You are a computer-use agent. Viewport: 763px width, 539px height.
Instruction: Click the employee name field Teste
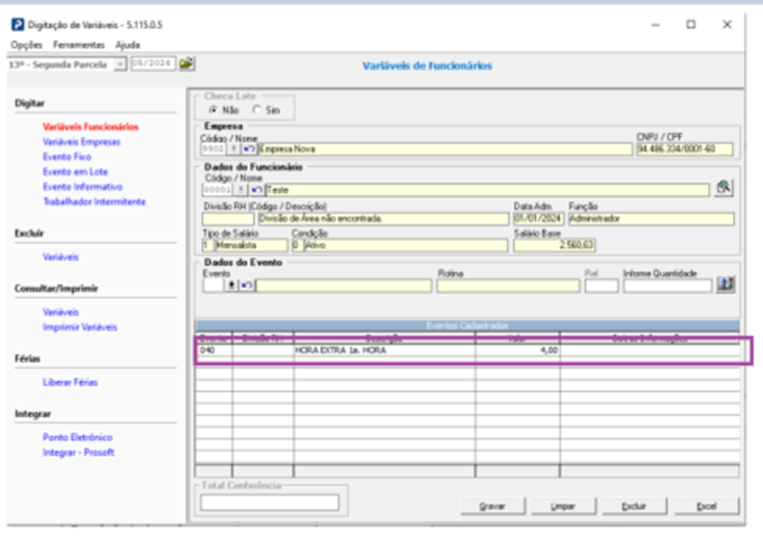click(x=487, y=190)
